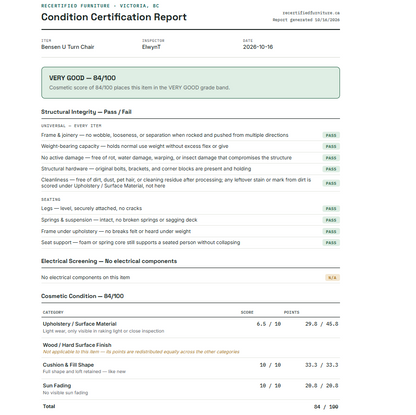The image size is (416, 415).
Task: Click the '29.8 / 45.8' upholstery points
Action: [x=322, y=324]
